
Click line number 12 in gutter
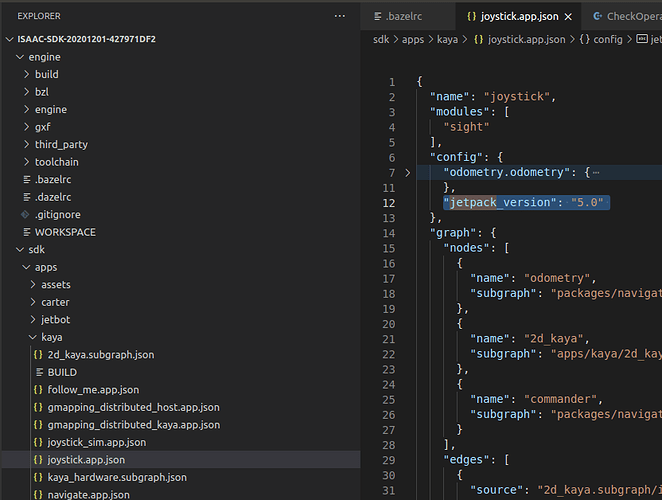388,203
